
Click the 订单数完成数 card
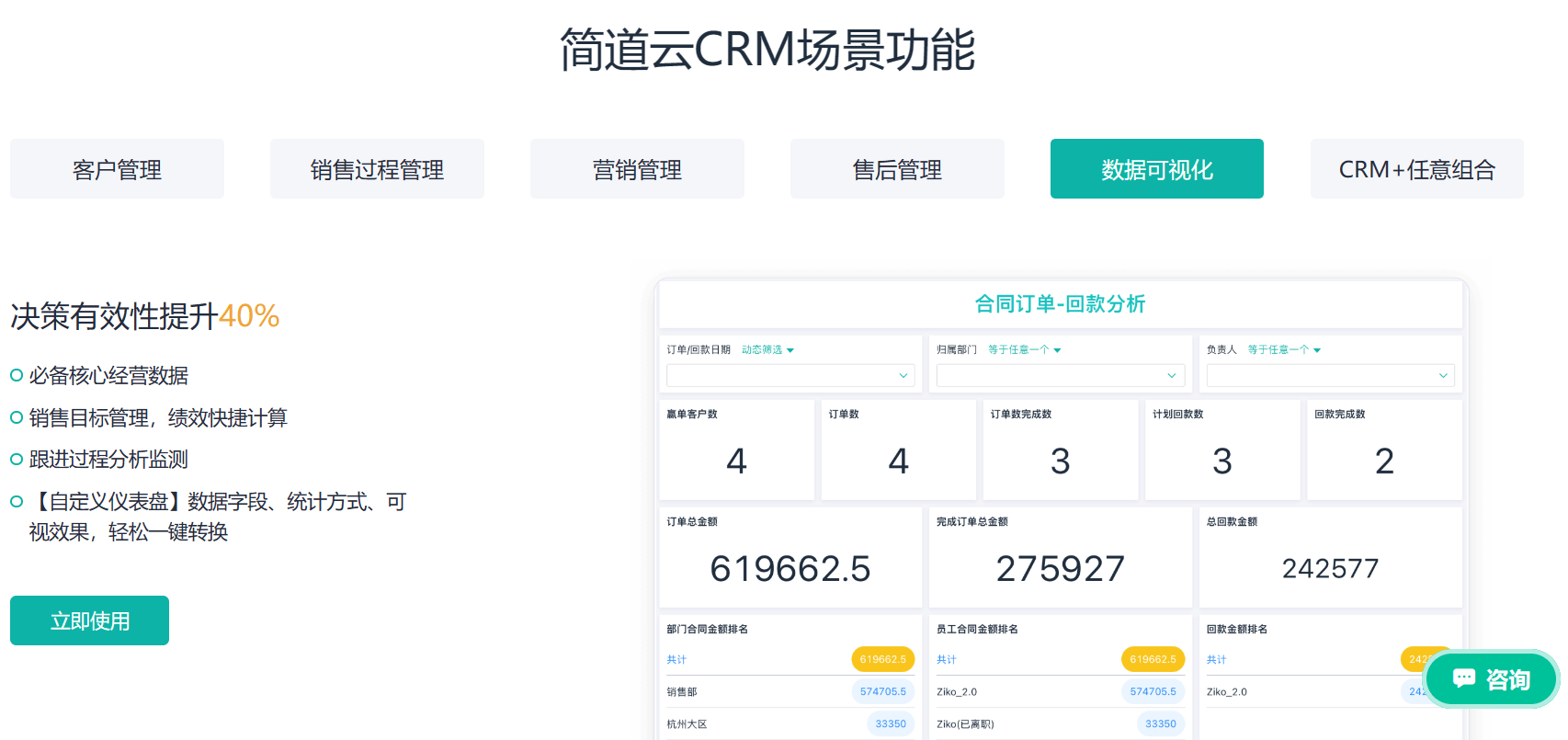click(x=1061, y=450)
